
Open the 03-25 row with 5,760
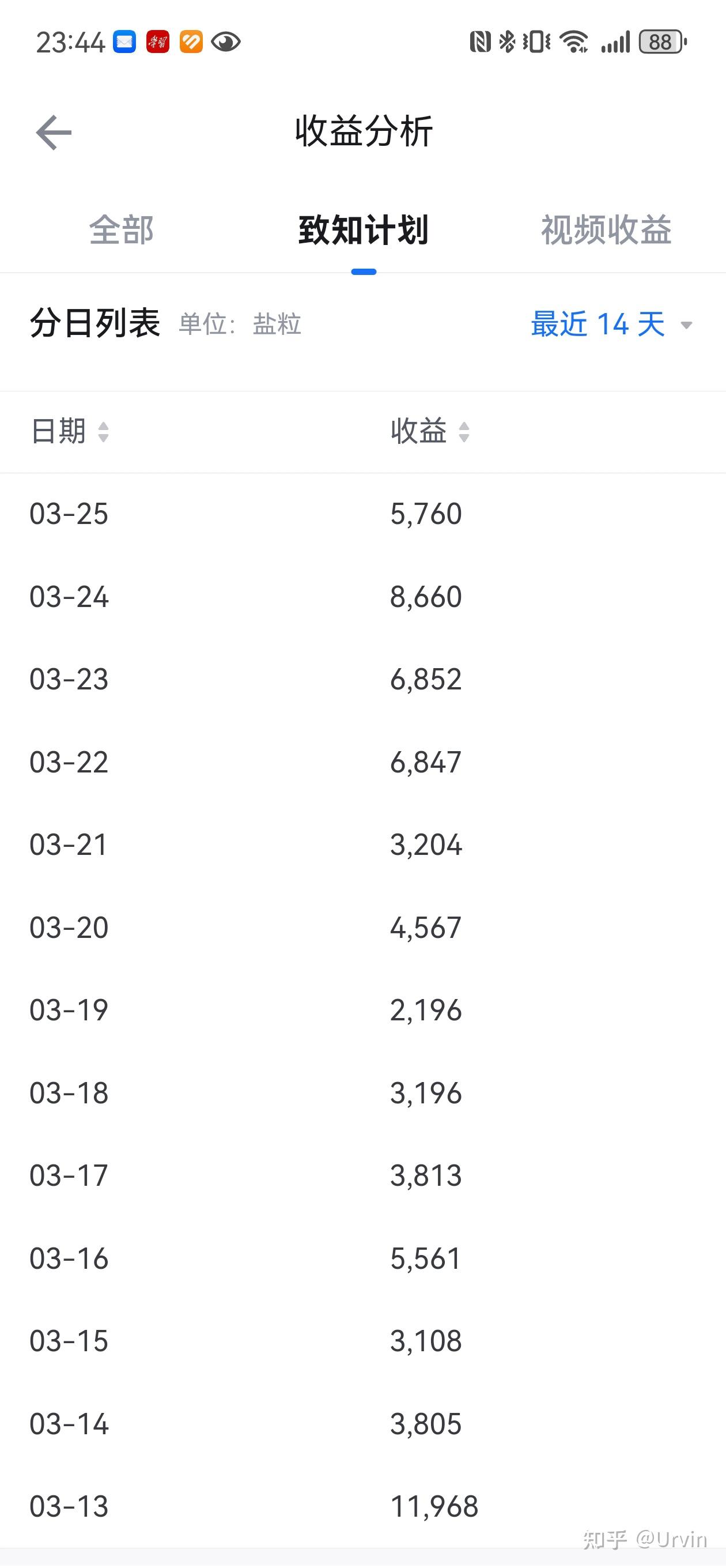[x=362, y=514]
